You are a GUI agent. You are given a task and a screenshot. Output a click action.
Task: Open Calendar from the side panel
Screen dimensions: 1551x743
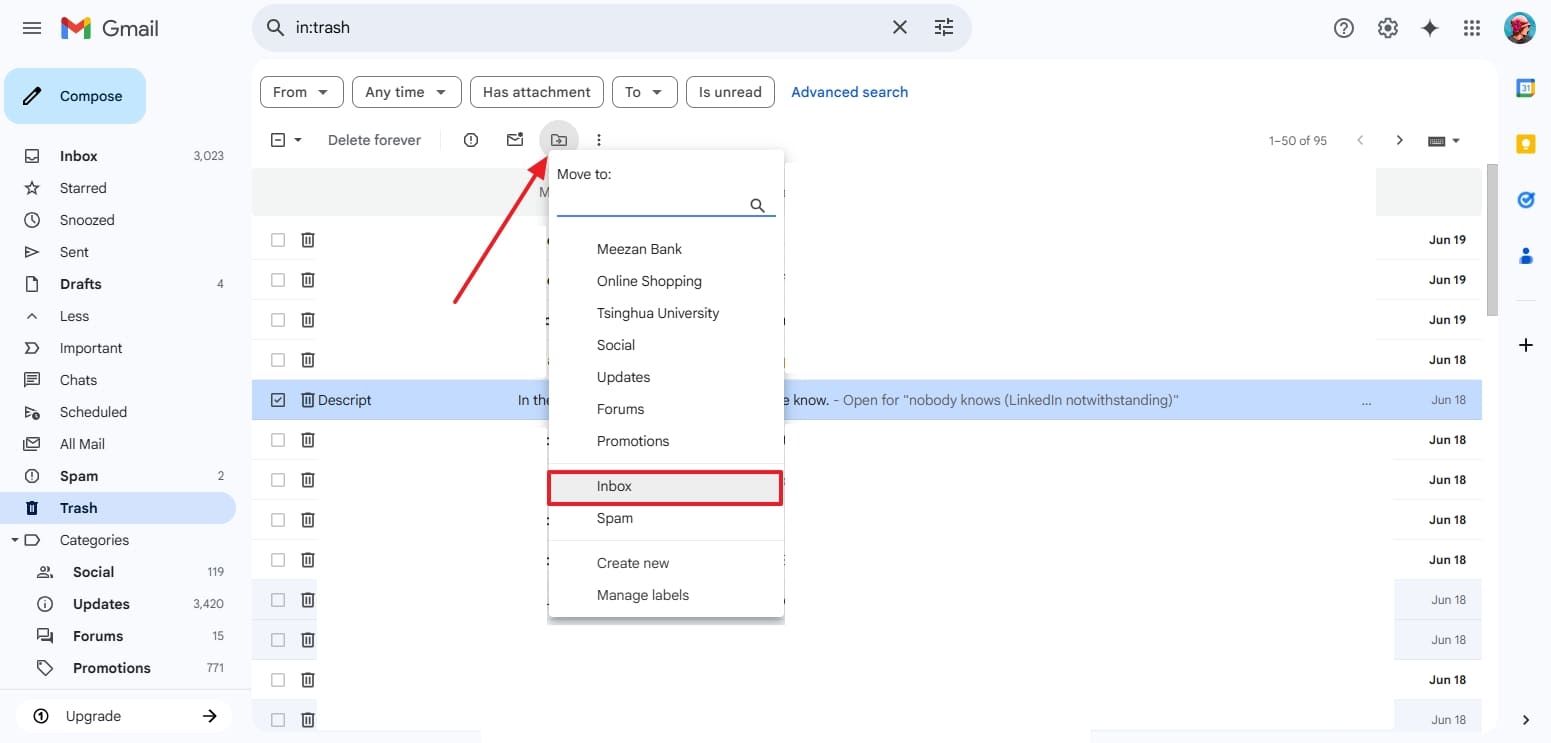[x=1525, y=88]
